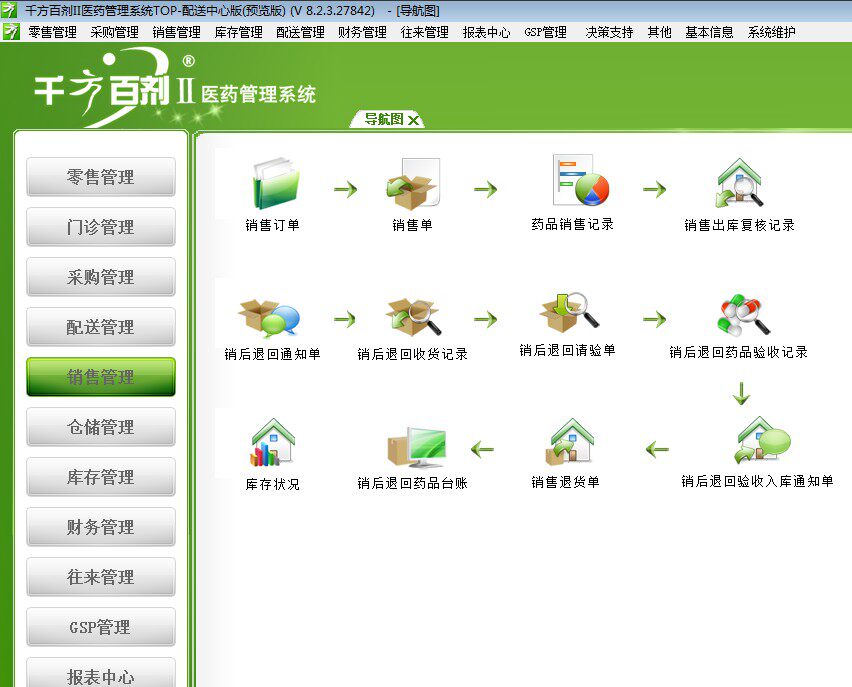Open the 销售单 box icon
852x687 pixels.
412,184
